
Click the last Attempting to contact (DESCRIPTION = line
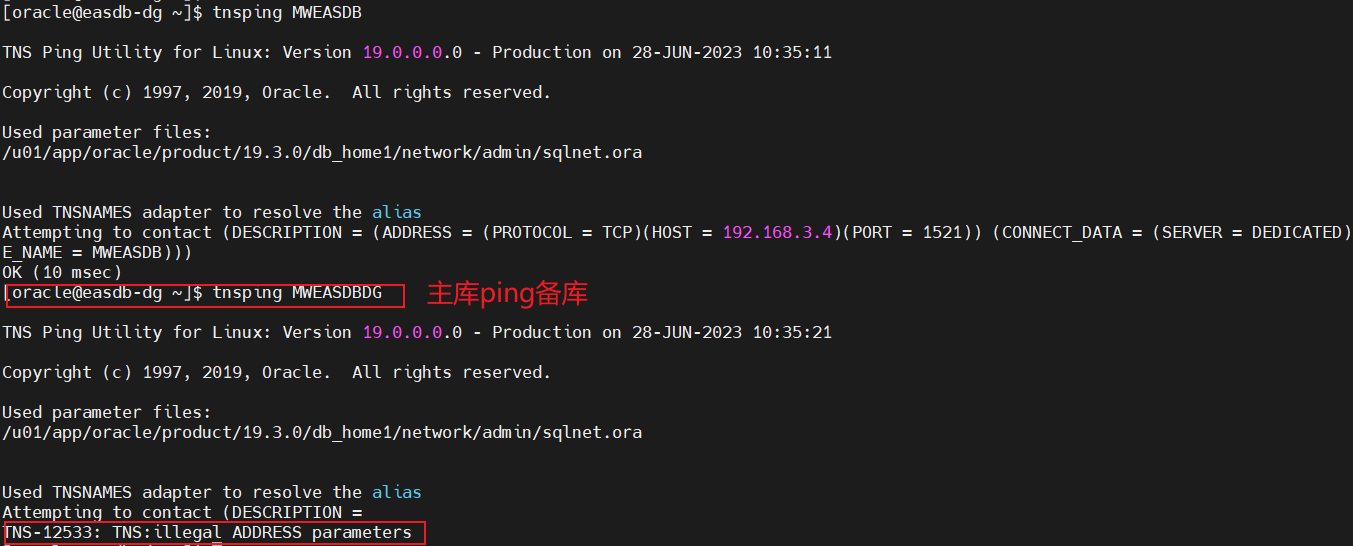point(182,512)
